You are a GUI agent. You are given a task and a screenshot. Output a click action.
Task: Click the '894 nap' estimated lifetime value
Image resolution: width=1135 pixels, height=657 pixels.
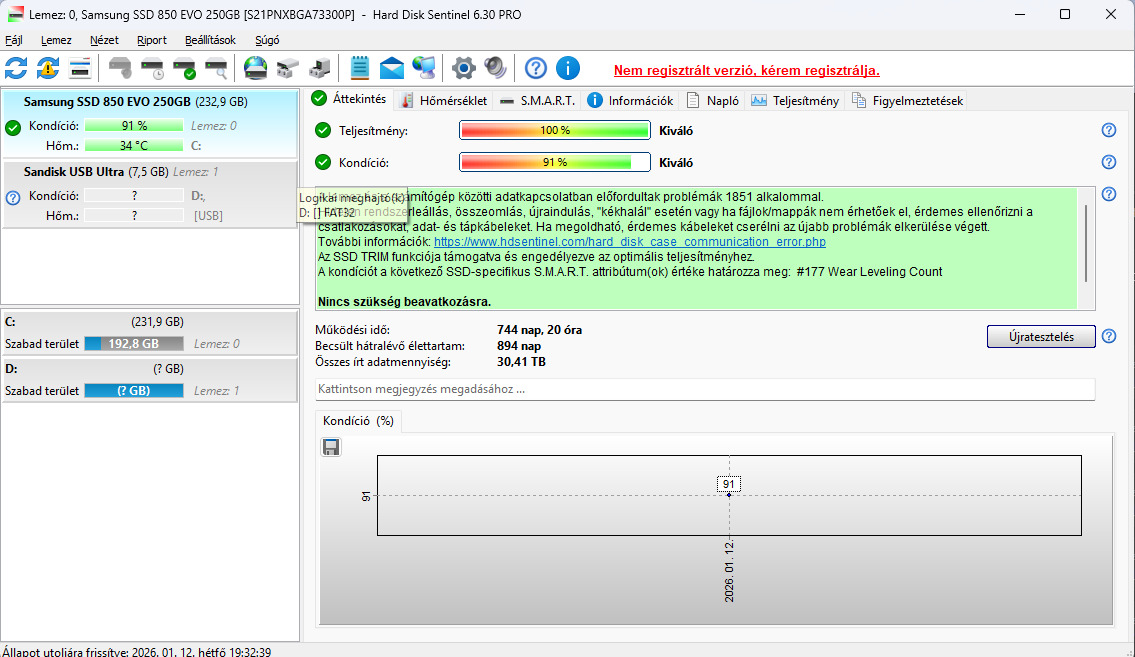(519, 346)
